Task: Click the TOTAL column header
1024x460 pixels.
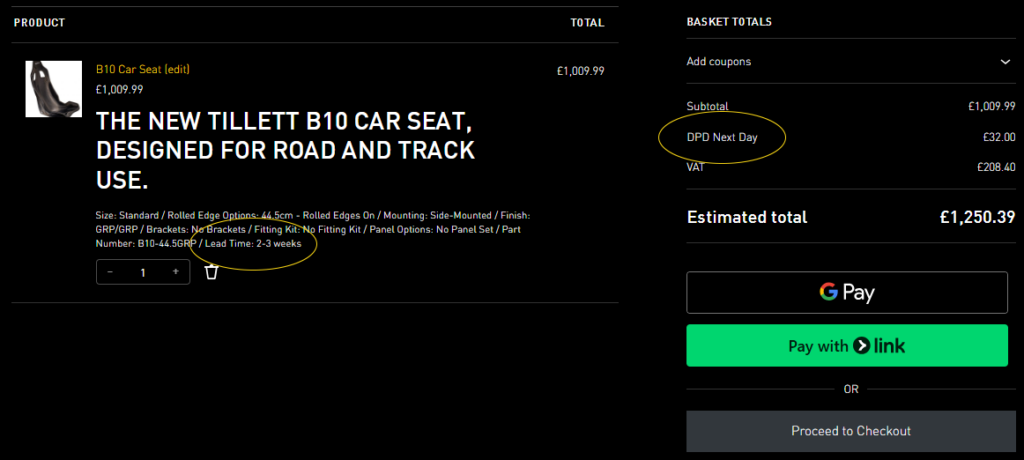Action: 587,22
